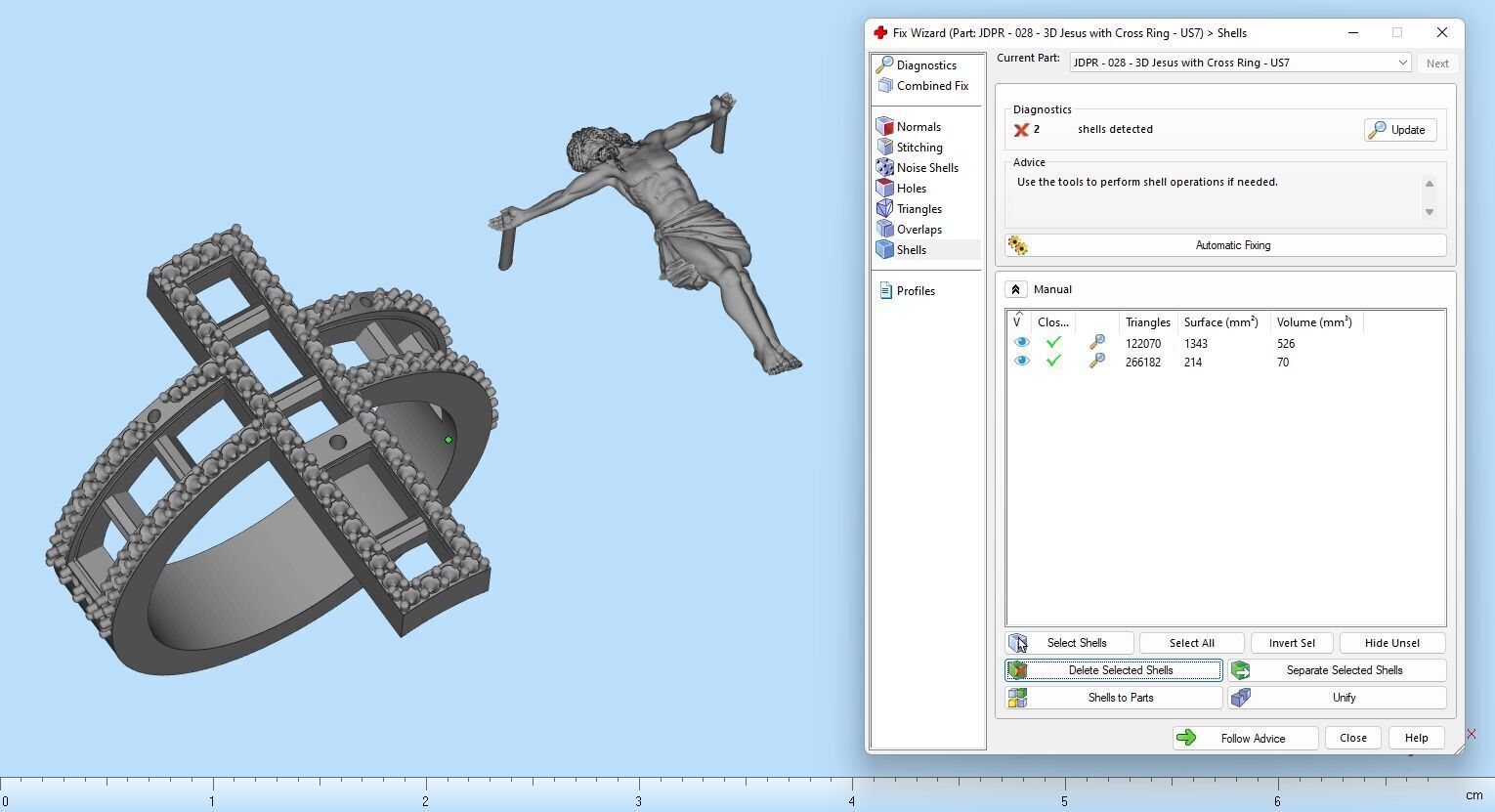Activate the Select Shells tool
The width and height of the screenshot is (1495, 812).
[x=1070, y=643]
